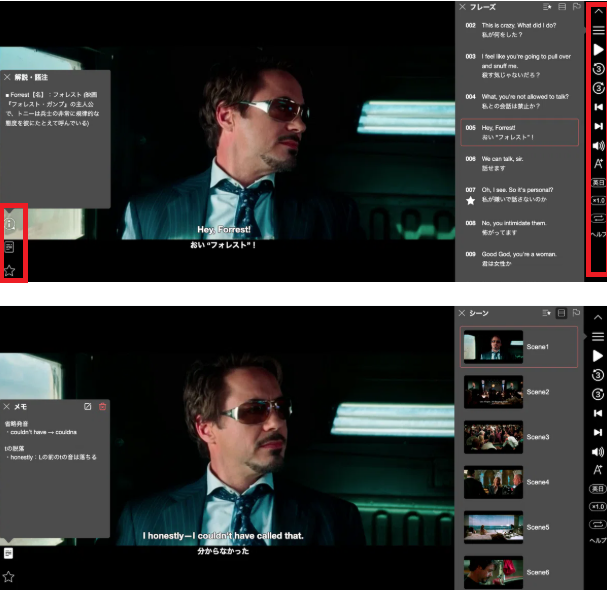Image resolution: width=607 pixels, height=590 pixels.
Task: Open memo icon in the 'Hey, Forrest!' screen
Action: pos(9,247)
